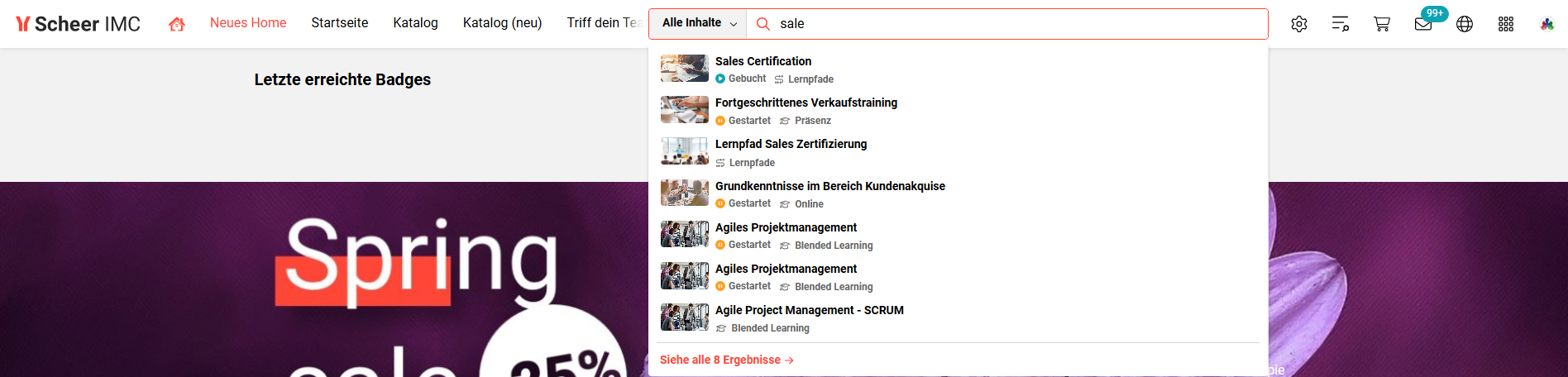
Task: Click the search magnifier icon
Action: pos(763,24)
